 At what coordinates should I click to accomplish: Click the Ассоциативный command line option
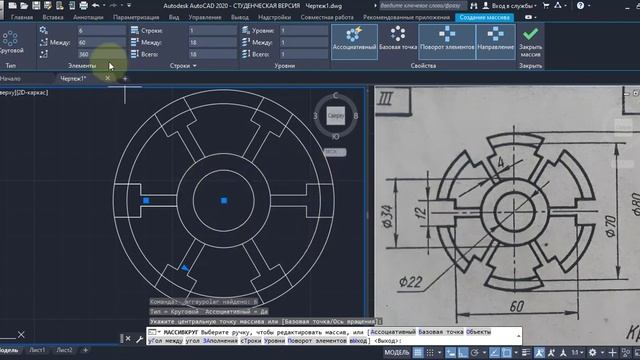coord(393,332)
